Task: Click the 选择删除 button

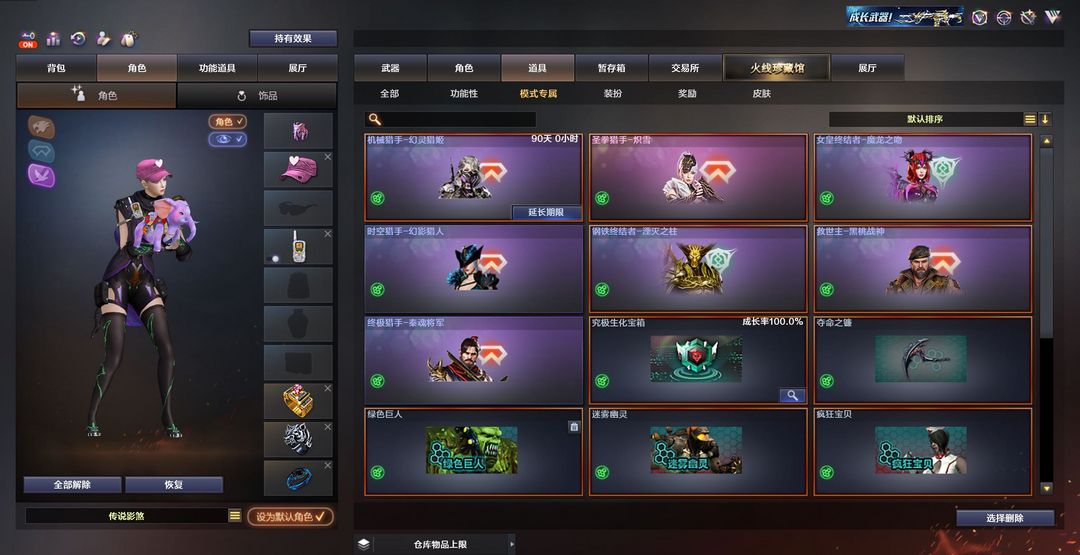Action: [x=1005, y=518]
